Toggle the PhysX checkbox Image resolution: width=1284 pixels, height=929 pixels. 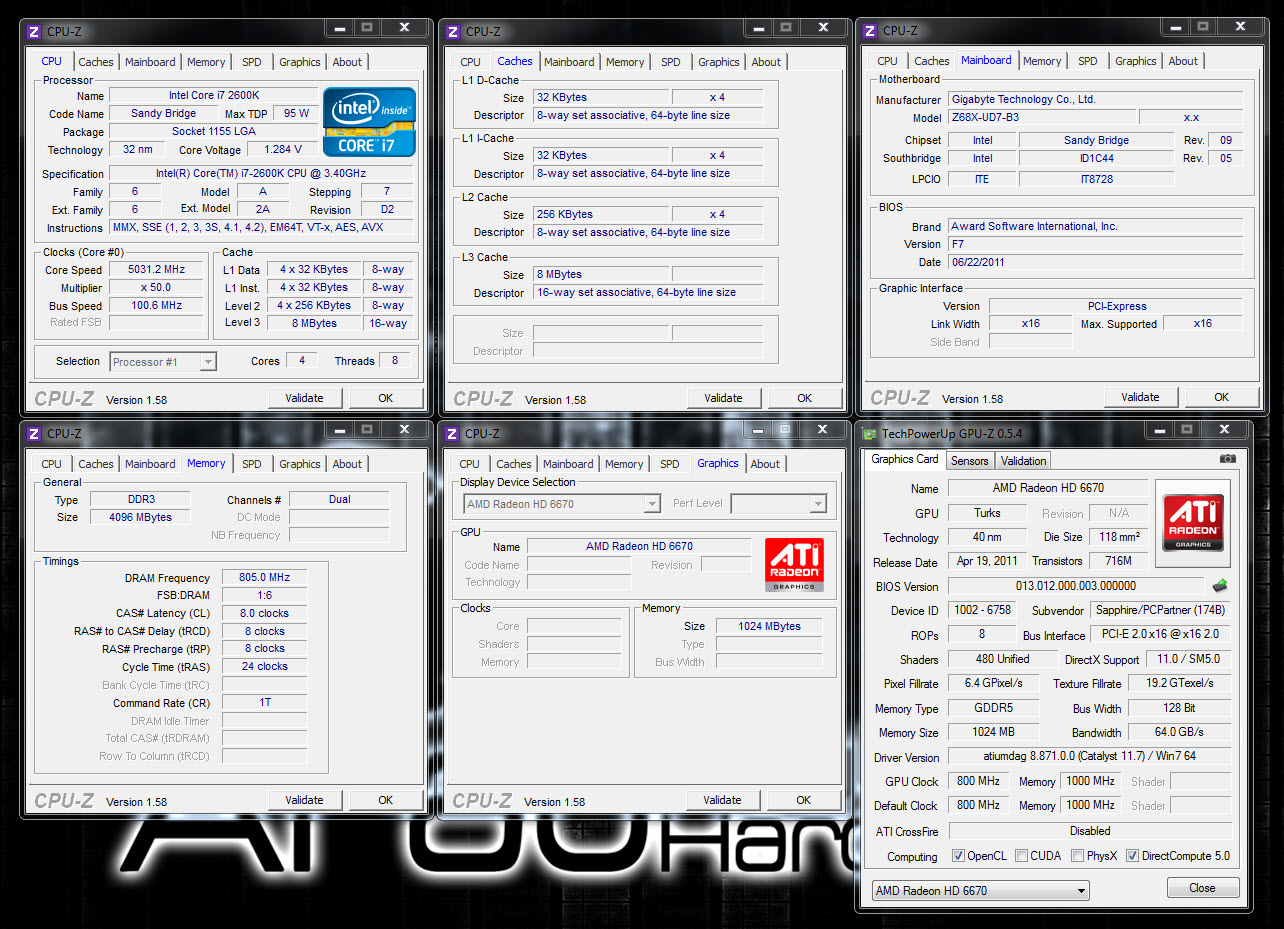(1077, 856)
